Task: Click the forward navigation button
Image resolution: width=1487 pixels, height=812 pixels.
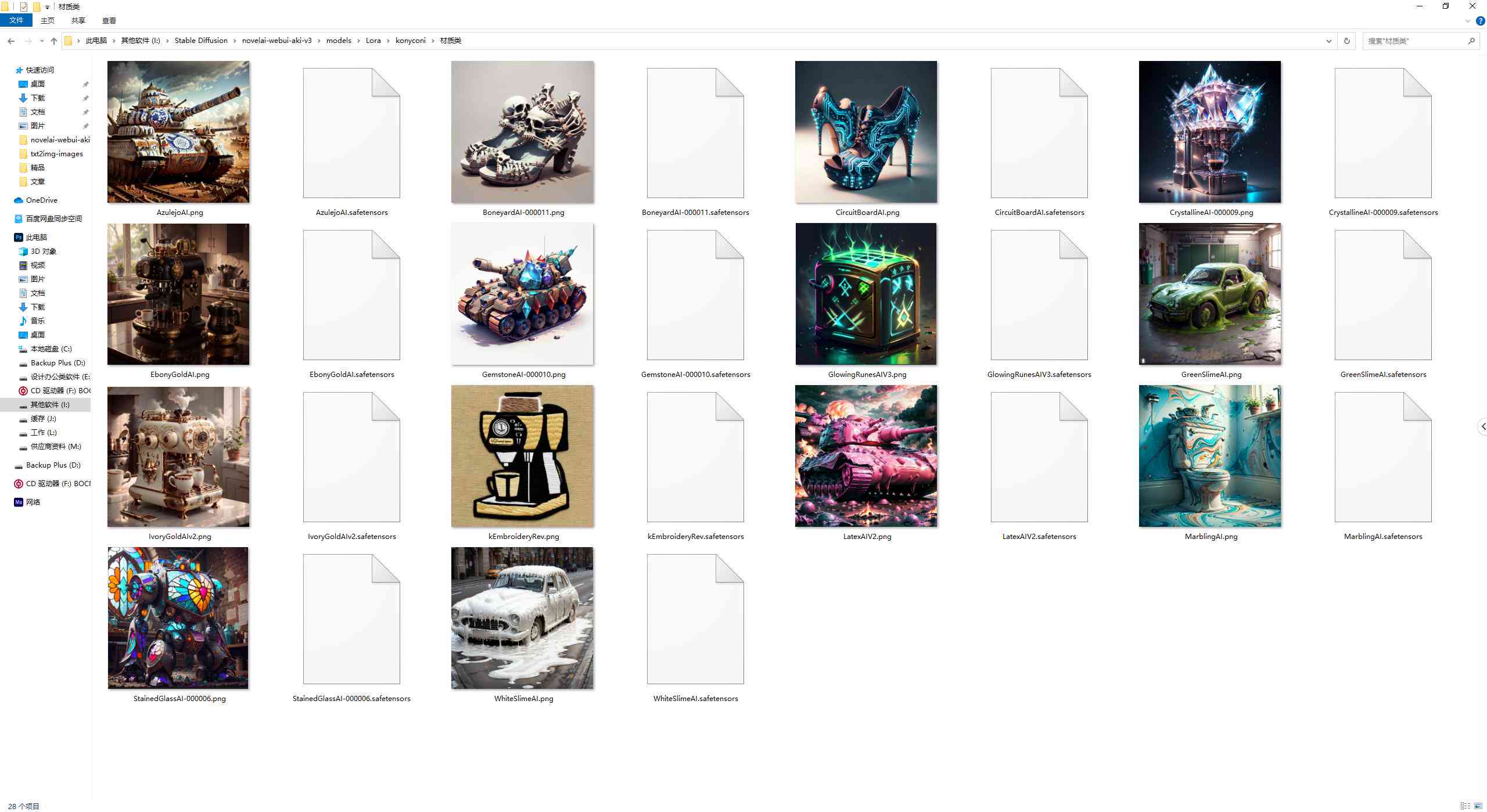Action: (x=28, y=40)
